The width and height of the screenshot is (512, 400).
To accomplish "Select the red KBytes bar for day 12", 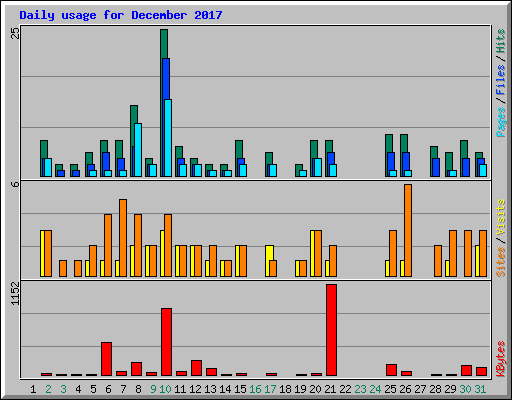I will coord(196,368).
